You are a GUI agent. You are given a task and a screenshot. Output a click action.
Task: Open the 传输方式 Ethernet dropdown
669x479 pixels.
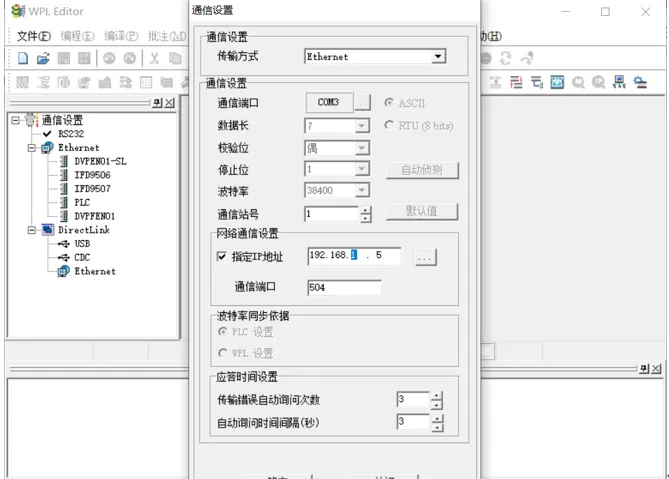coord(438,56)
